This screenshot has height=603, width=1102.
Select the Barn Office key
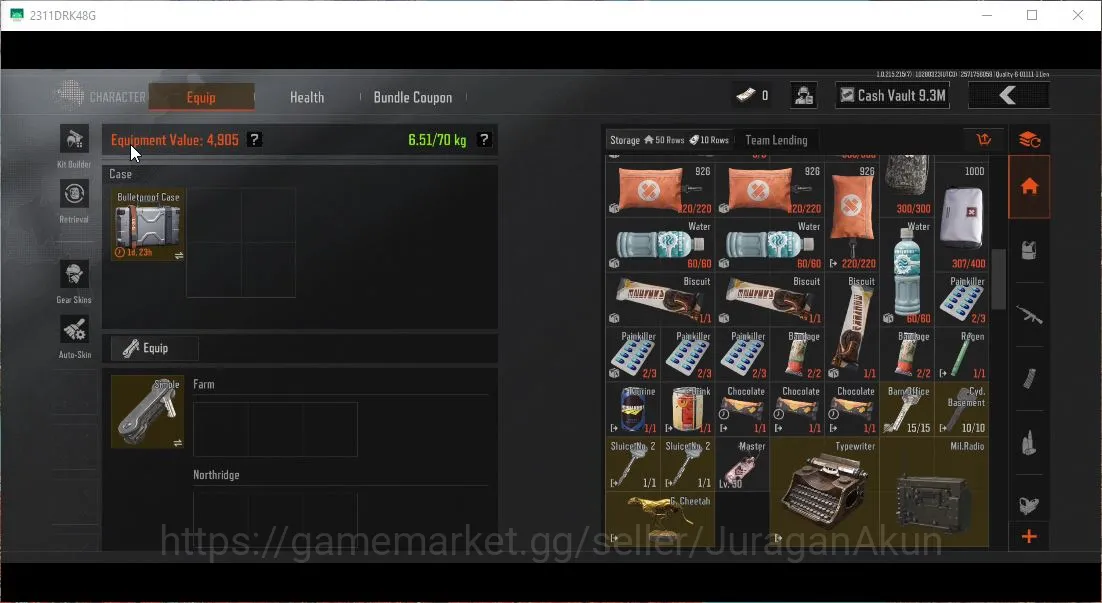907,409
